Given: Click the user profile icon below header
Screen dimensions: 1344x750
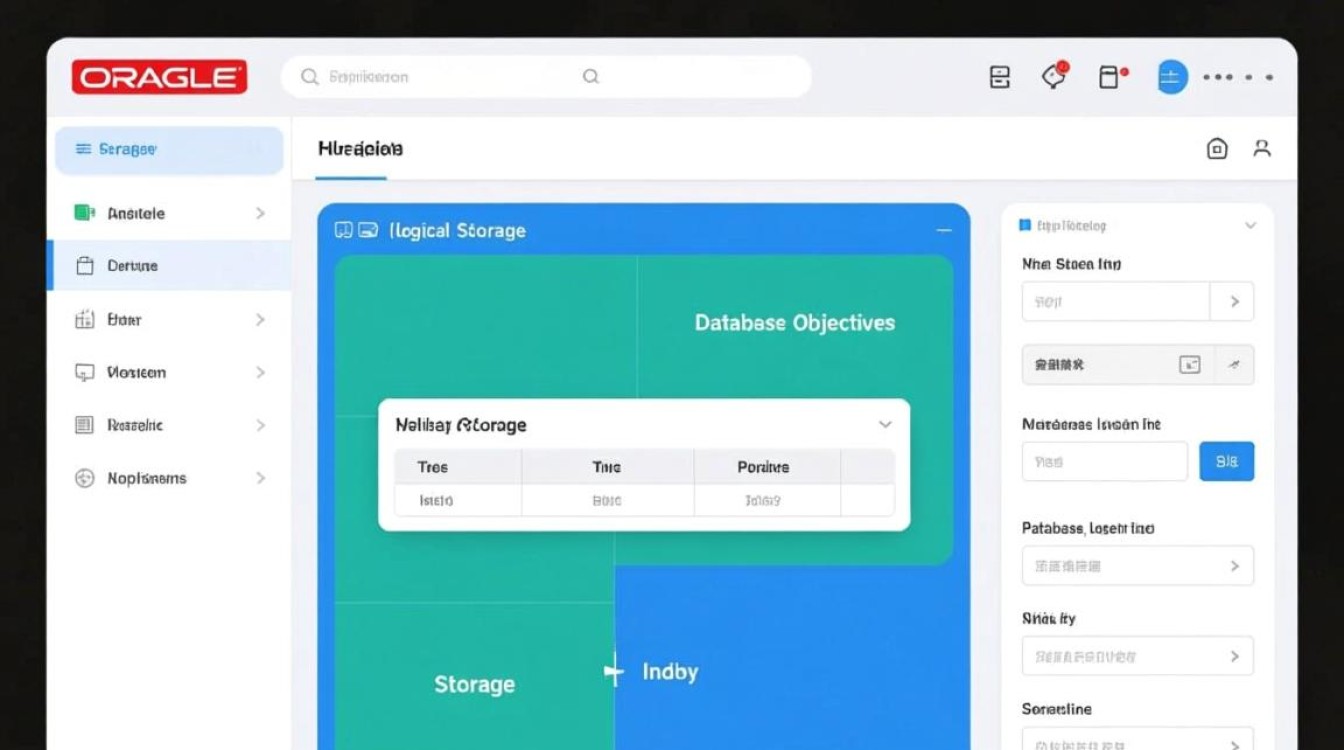Looking at the screenshot, I should 1262,149.
